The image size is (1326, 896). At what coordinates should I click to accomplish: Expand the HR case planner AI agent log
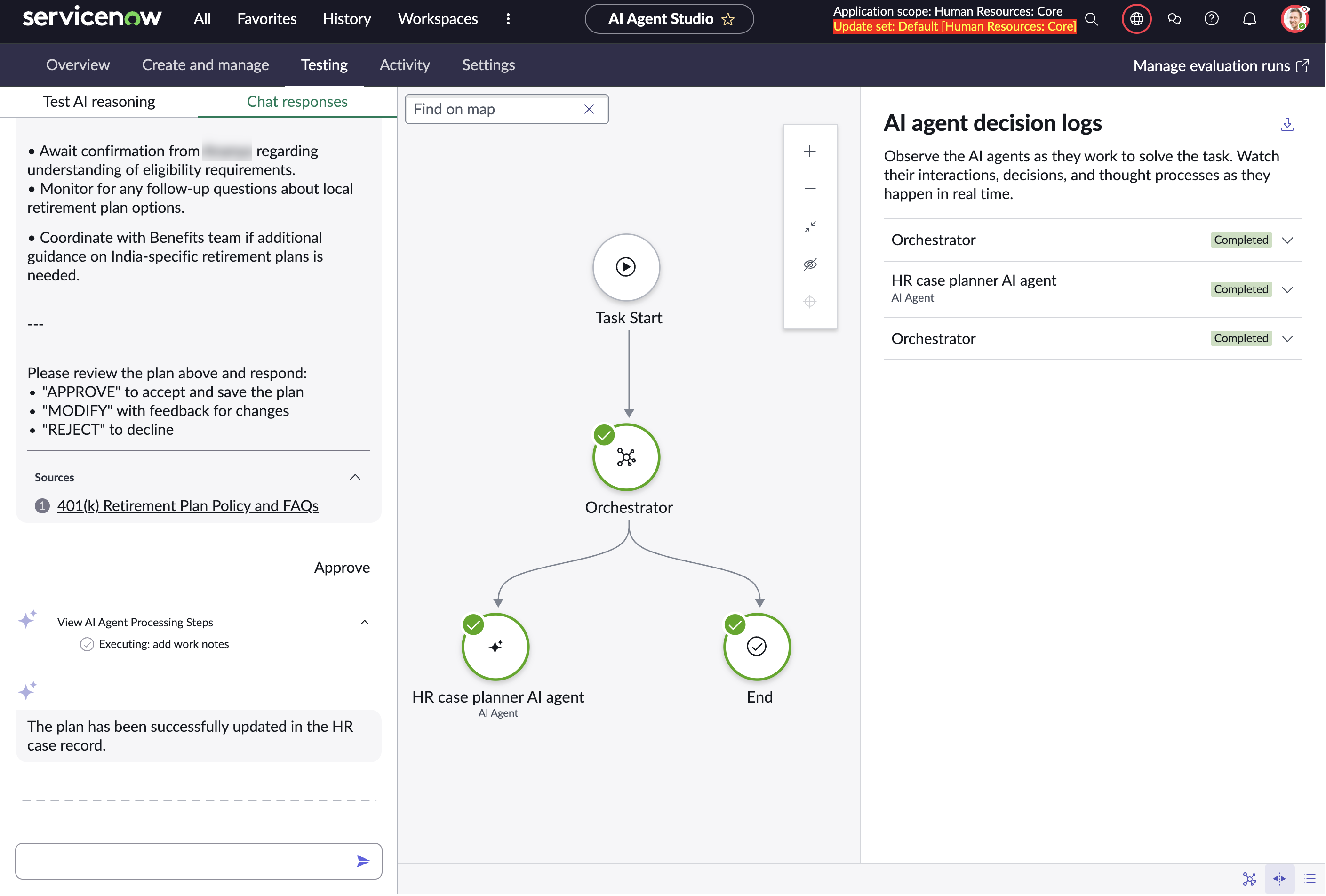click(x=1287, y=289)
